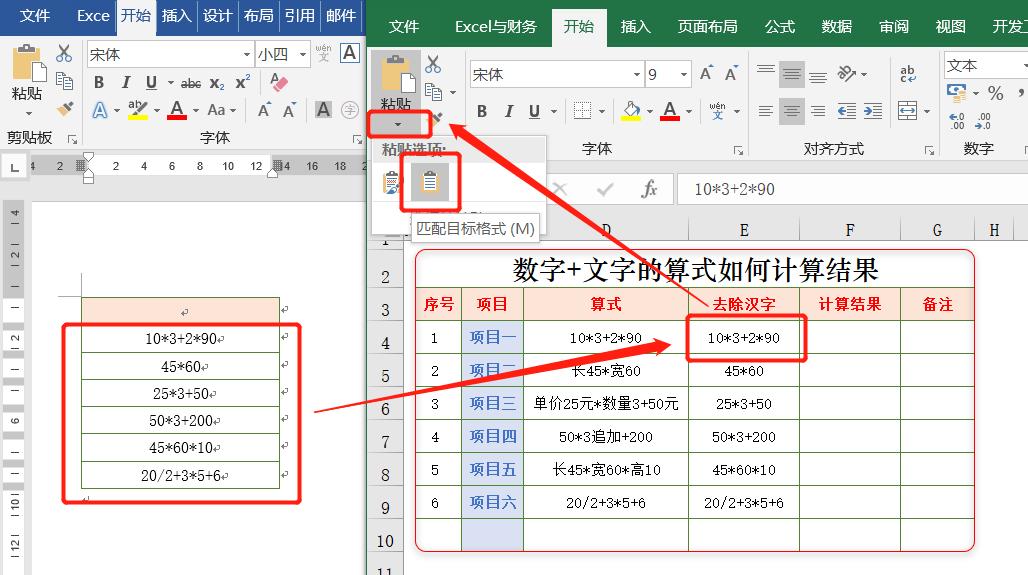Open the Excel font size dropdown showing 9
The image size is (1028, 575).
point(684,75)
